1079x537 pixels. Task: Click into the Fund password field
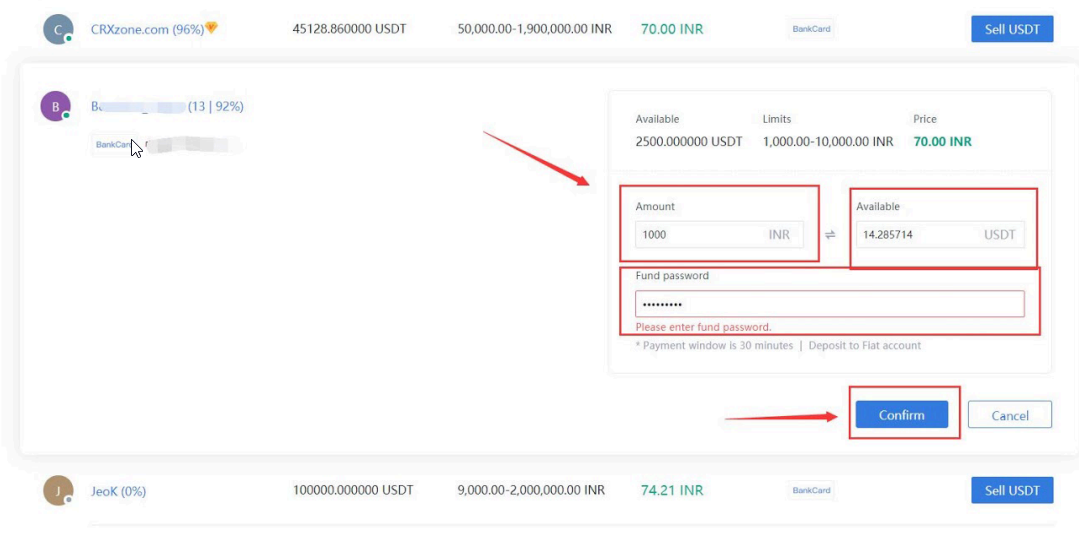tap(829, 304)
